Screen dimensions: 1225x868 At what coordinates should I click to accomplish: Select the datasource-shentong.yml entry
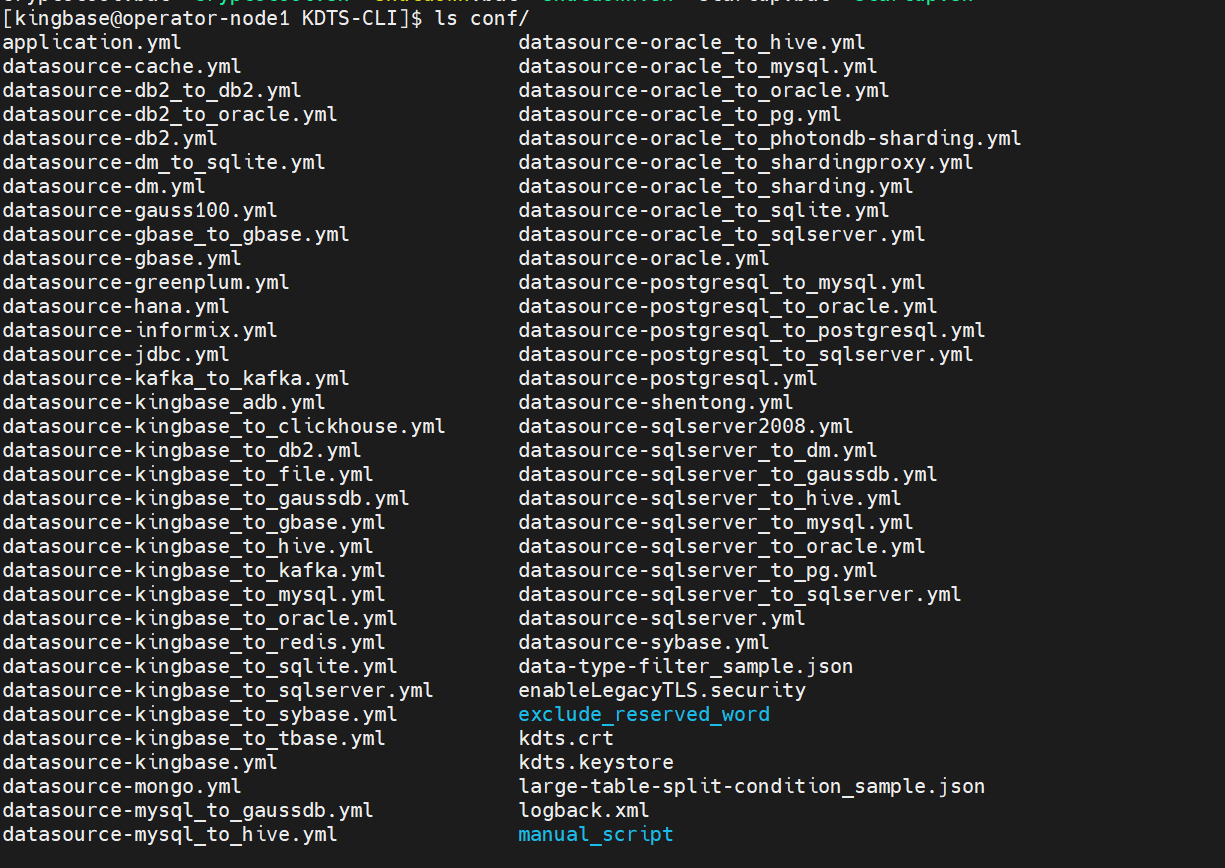coord(656,403)
